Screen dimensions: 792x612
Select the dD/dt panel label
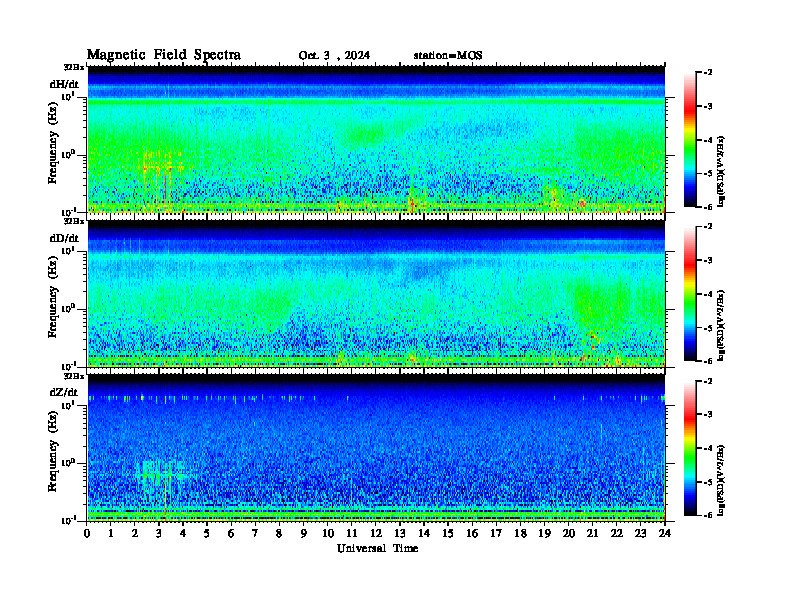[x=64, y=238]
